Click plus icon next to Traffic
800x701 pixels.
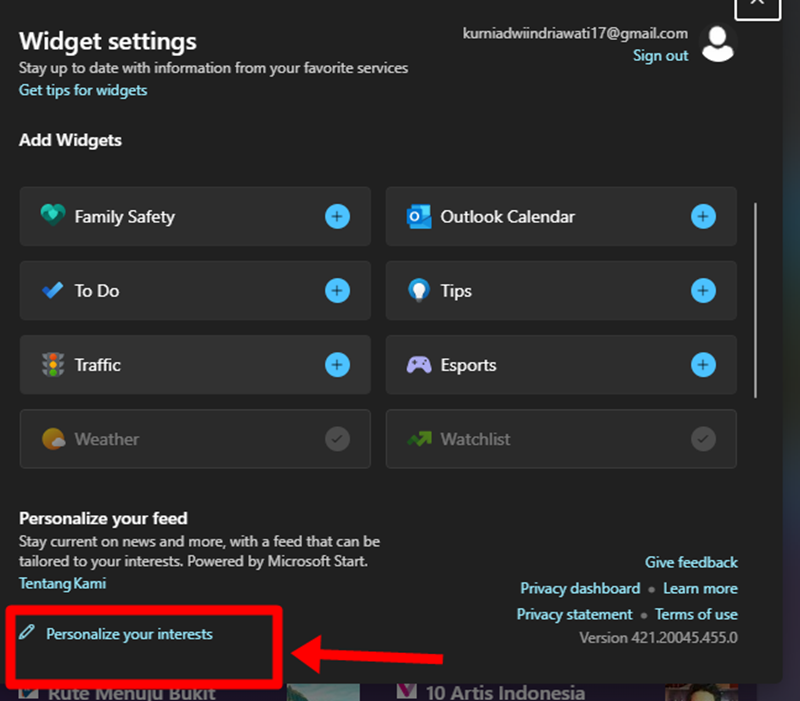coord(337,365)
